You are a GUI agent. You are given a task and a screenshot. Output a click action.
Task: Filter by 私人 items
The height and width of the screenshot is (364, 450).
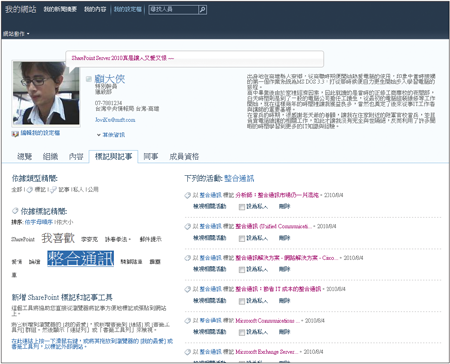[x=78, y=190]
